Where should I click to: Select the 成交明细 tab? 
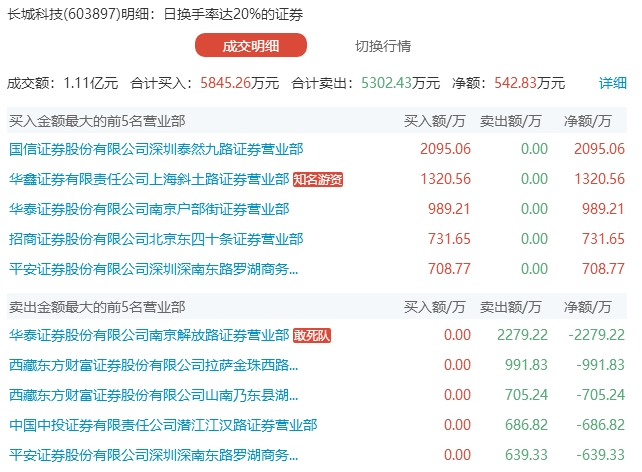click(251, 45)
